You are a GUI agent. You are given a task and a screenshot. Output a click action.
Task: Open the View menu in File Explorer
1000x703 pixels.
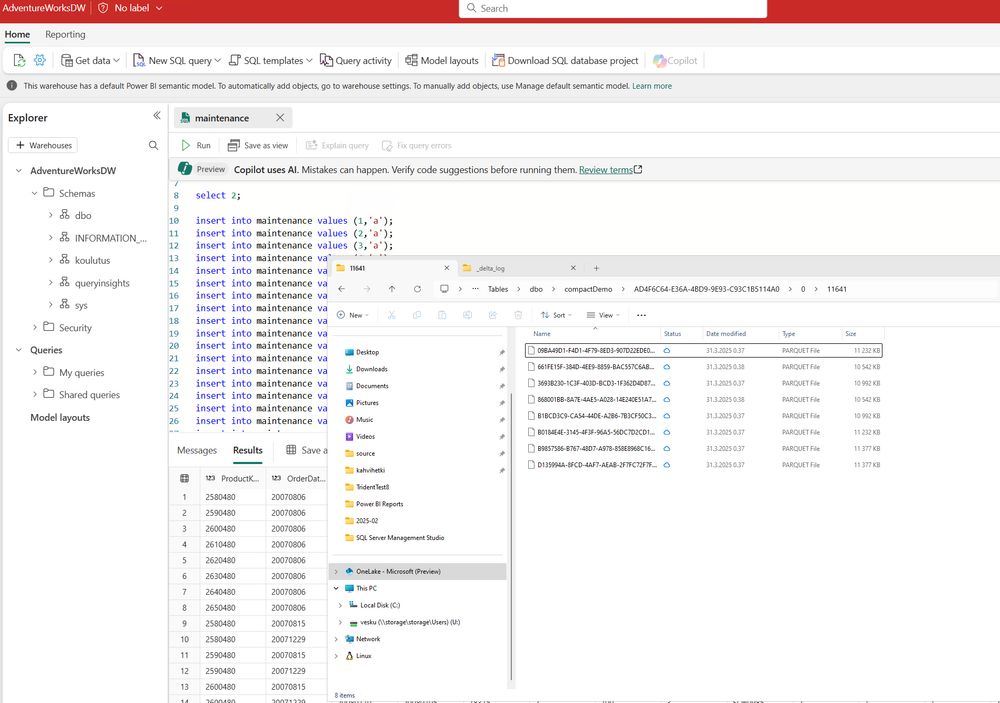(x=603, y=315)
